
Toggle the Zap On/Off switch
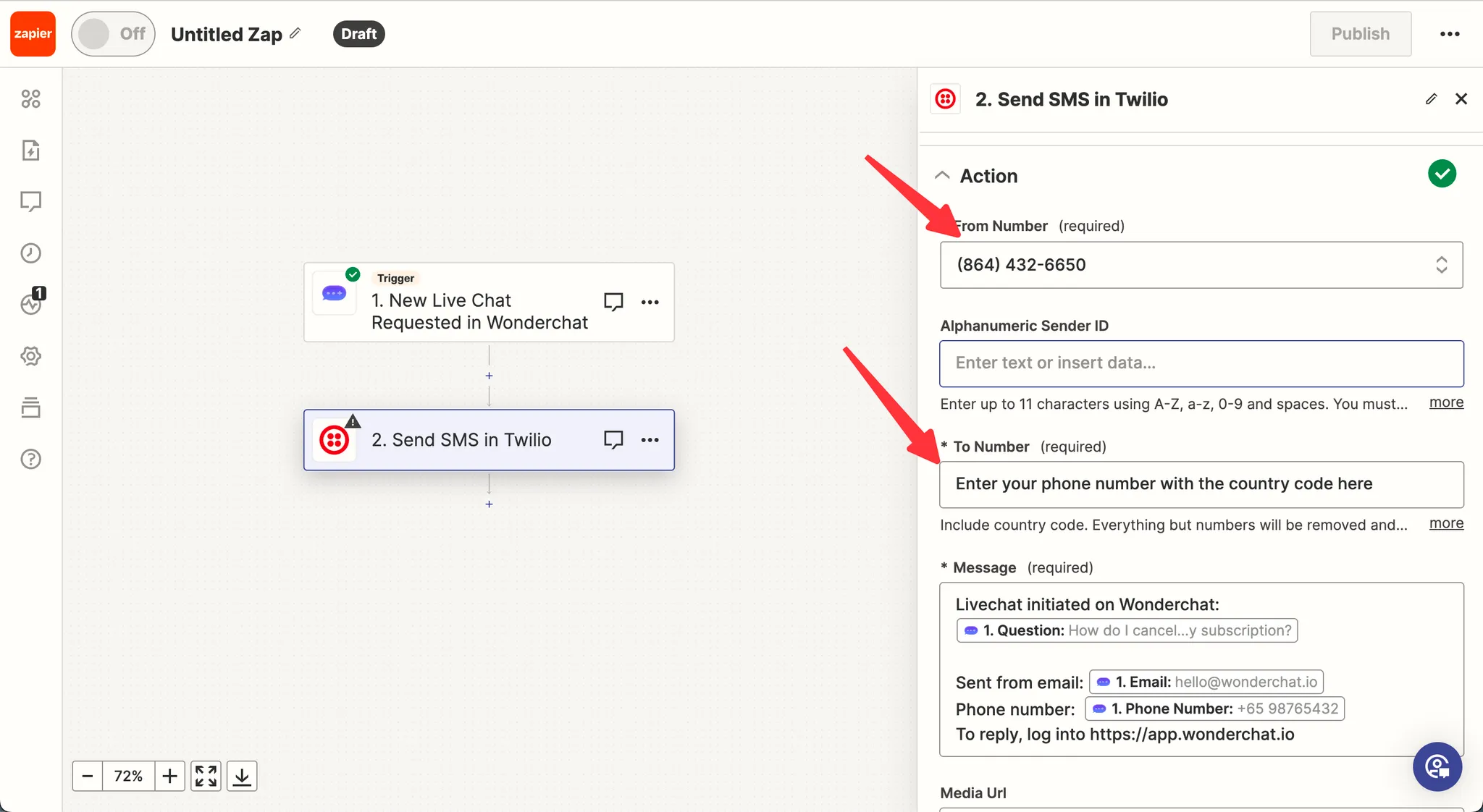113,34
